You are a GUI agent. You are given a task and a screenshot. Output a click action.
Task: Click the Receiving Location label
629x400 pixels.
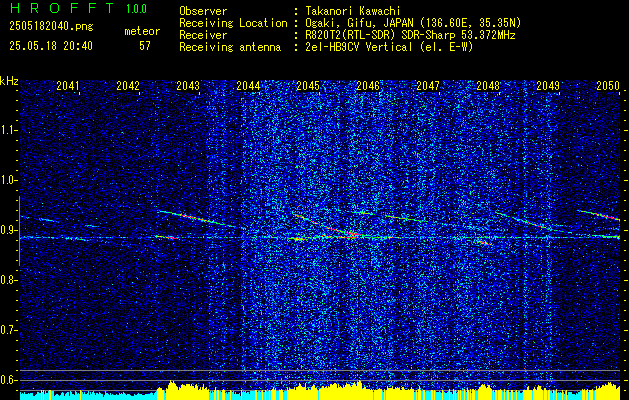point(233,23)
